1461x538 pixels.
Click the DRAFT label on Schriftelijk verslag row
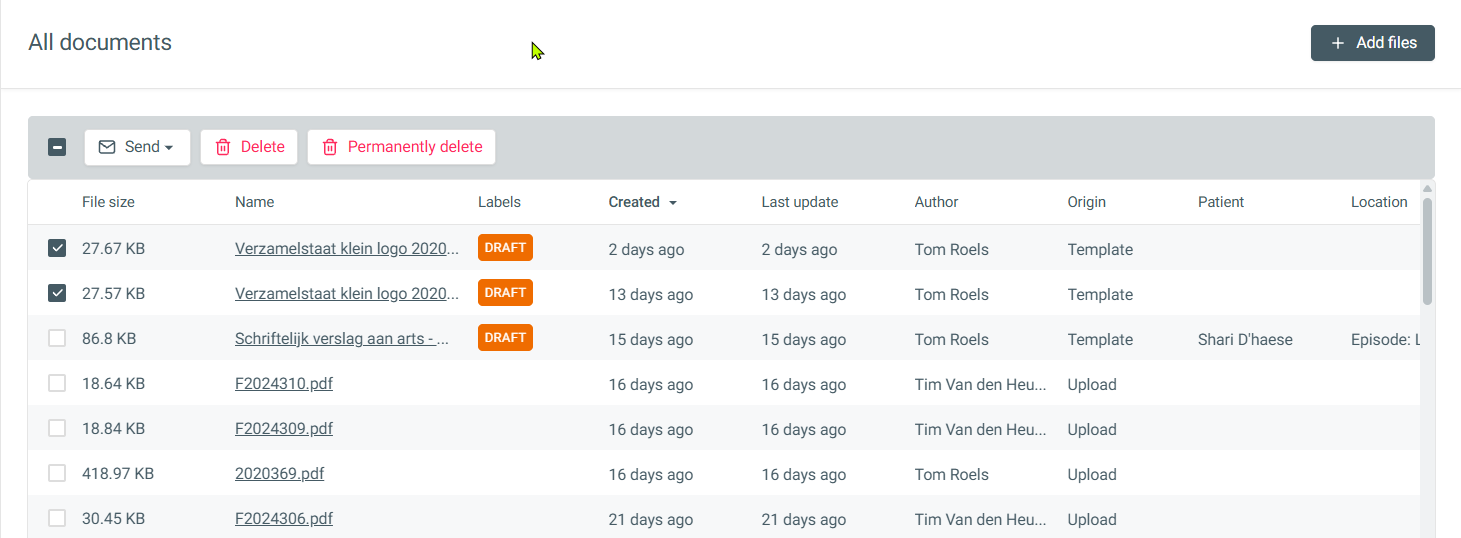[505, 338]
